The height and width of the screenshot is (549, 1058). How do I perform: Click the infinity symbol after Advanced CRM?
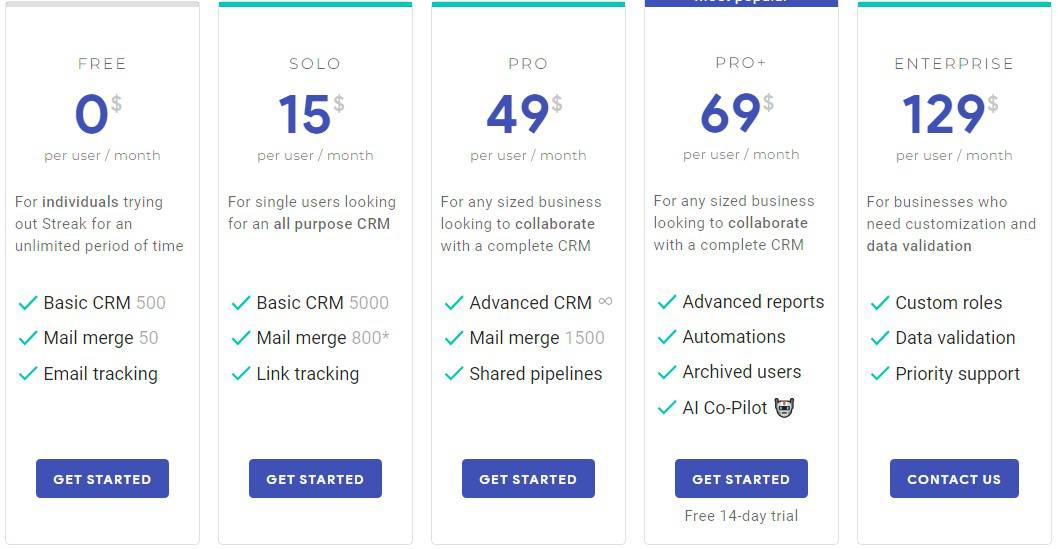tap(605, 301)
